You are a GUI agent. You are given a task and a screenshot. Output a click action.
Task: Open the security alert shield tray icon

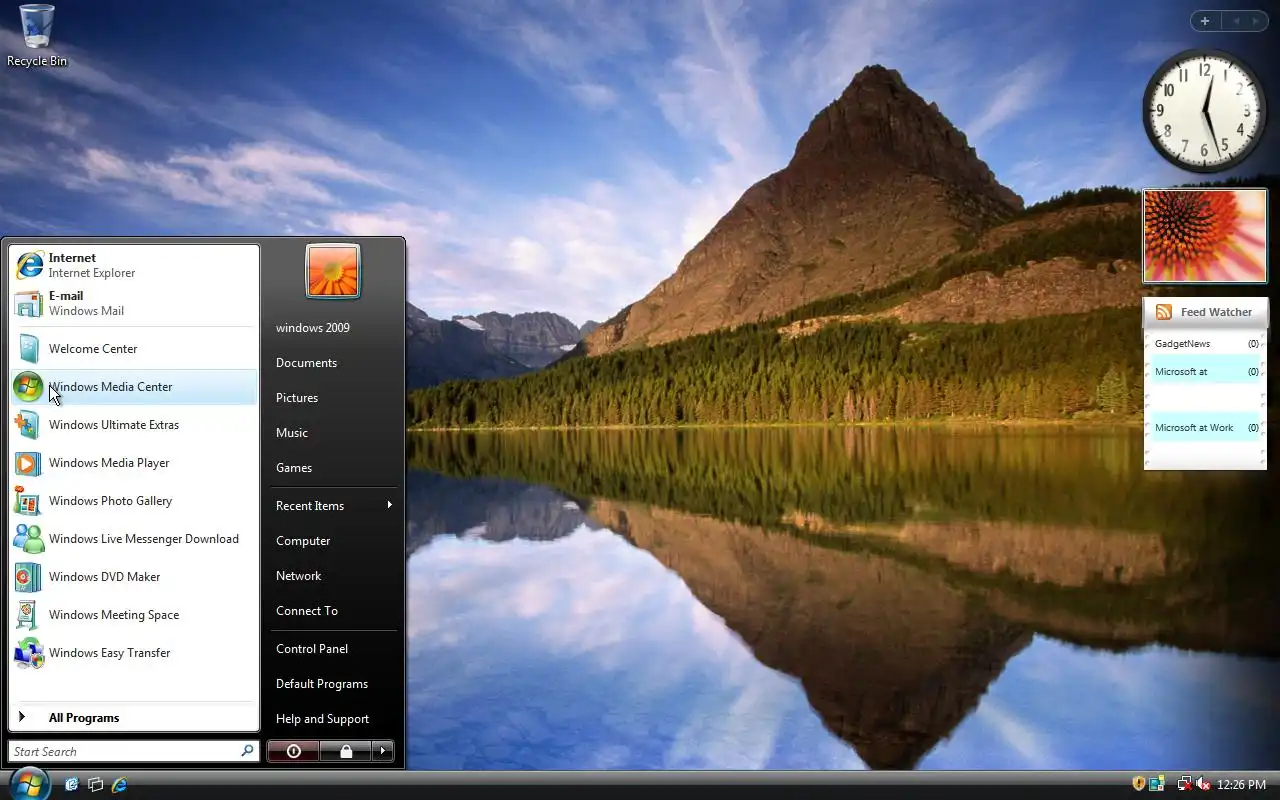coord(1138,784)
